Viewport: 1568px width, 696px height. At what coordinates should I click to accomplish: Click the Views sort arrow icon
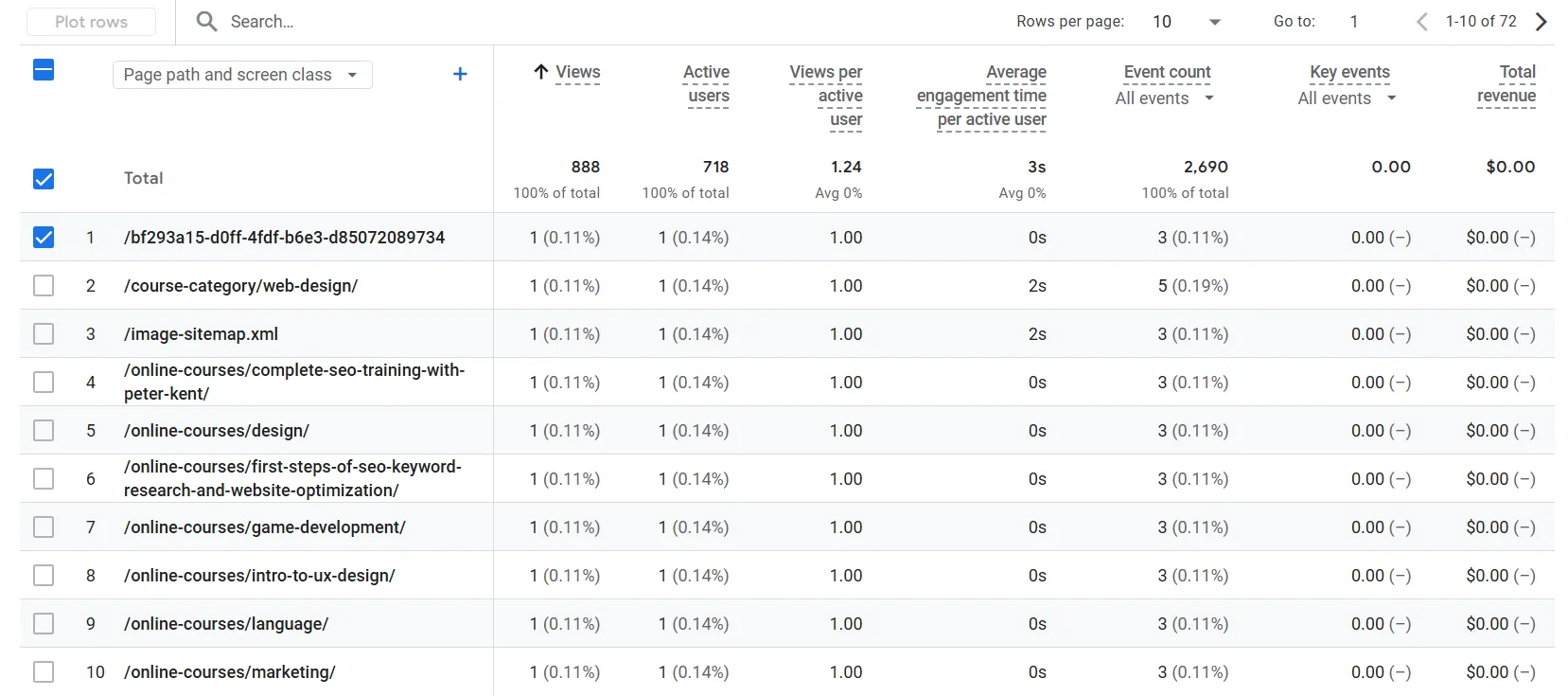click(x=541, y=72)
